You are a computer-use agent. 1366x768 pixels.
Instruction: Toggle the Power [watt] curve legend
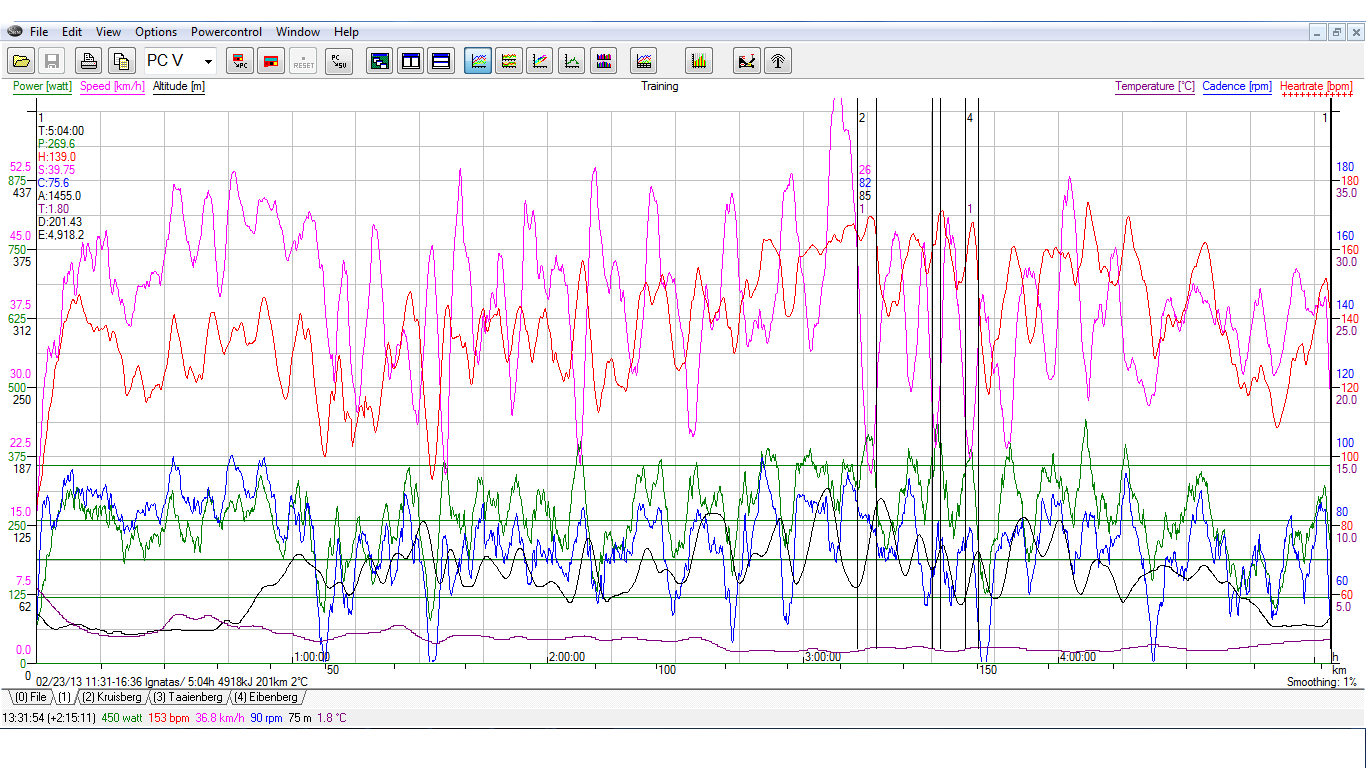[42, 87]
